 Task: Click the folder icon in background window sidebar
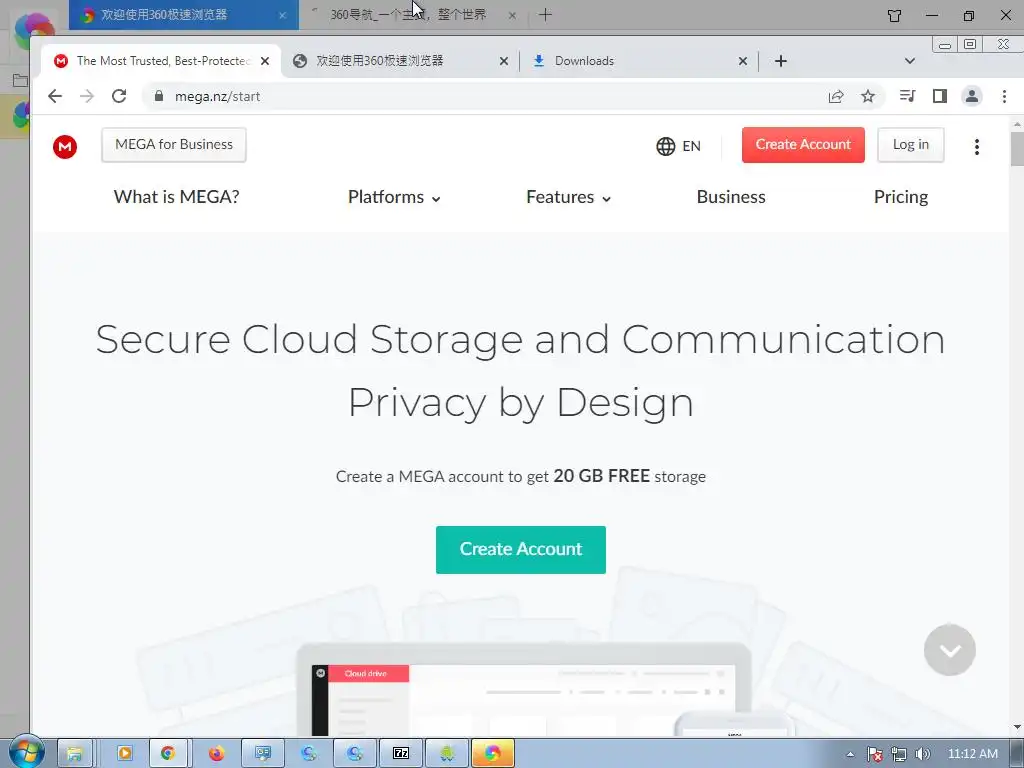click(20, 80)
